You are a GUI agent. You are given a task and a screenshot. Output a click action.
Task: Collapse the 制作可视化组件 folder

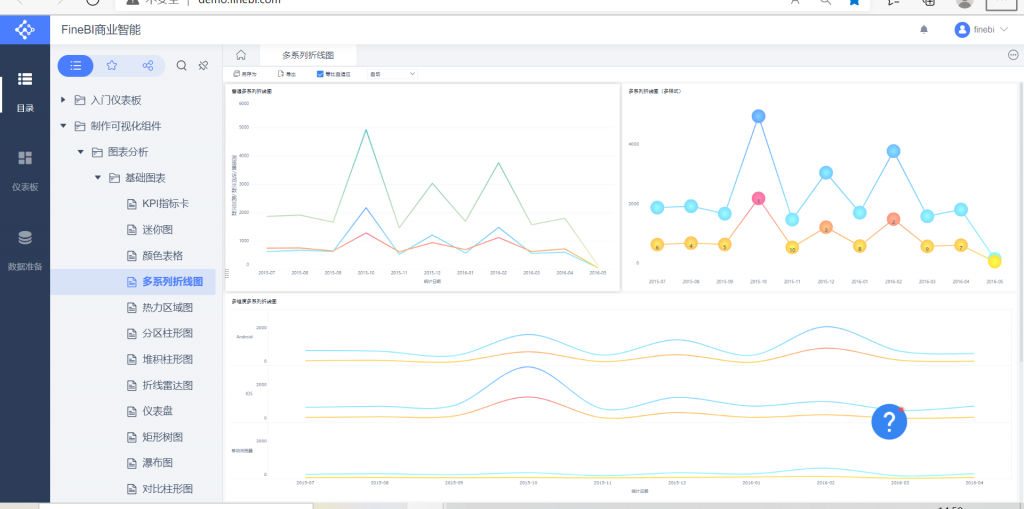pyautogui.click(x=63, y=125)
